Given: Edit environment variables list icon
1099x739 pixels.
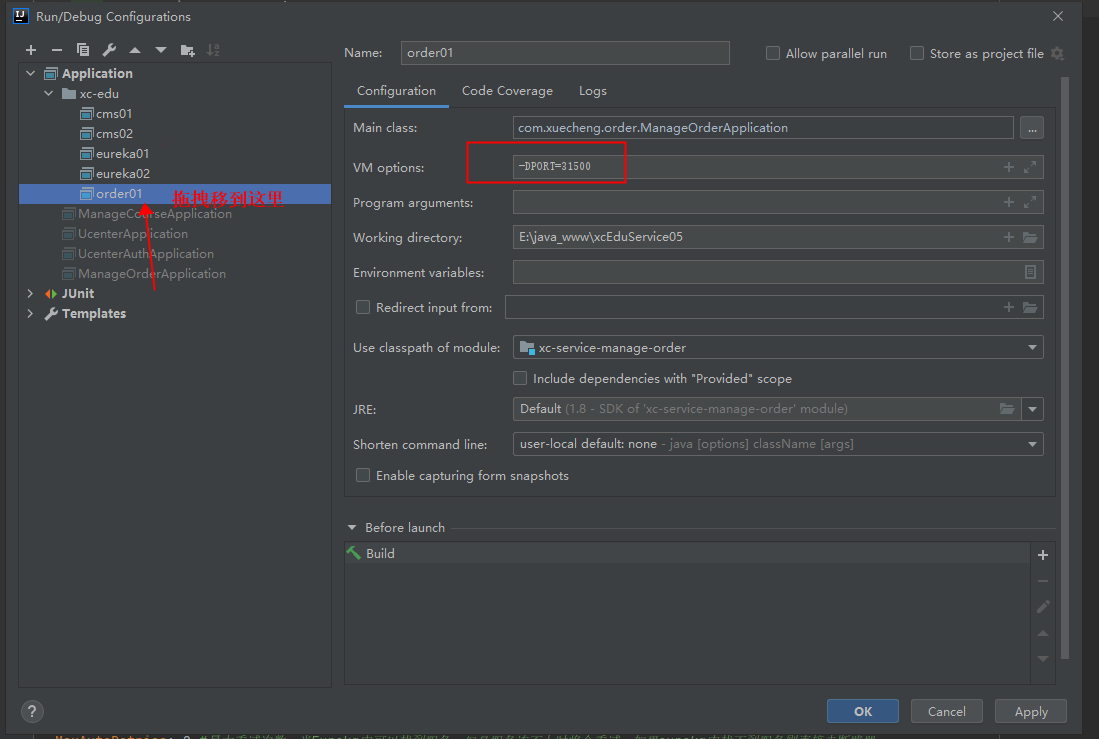Looking at the screenshot, I should pyautogui.click(x=1030, y=272).
